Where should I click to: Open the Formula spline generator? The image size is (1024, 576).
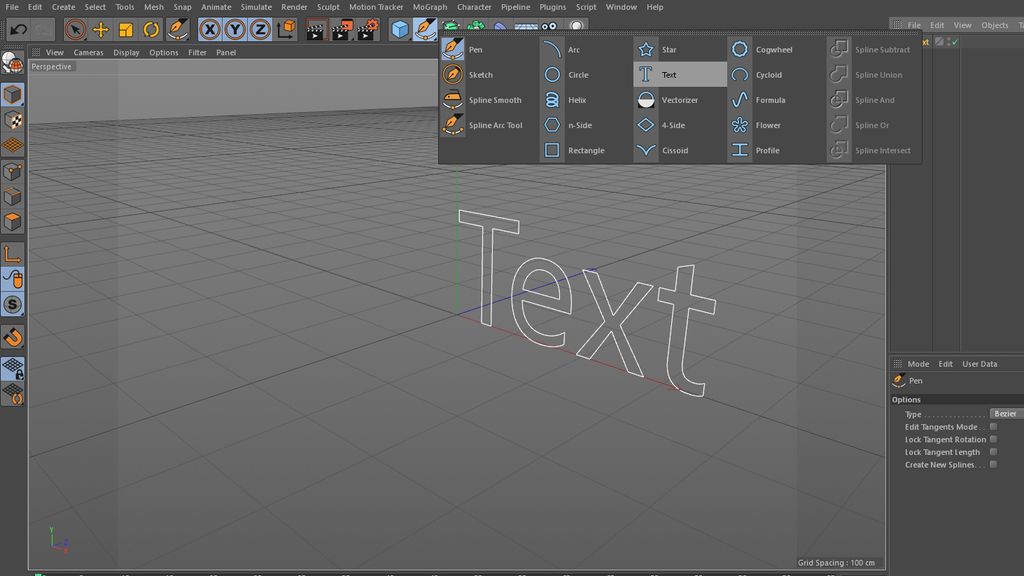click(x=770, y=99)
